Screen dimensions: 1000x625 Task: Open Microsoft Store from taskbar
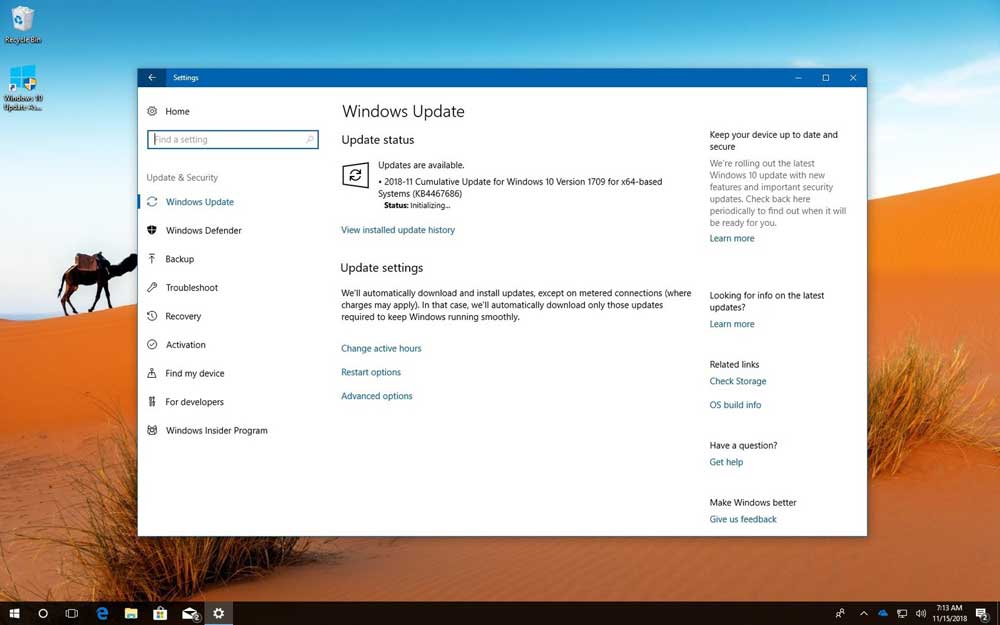(160, 614)
